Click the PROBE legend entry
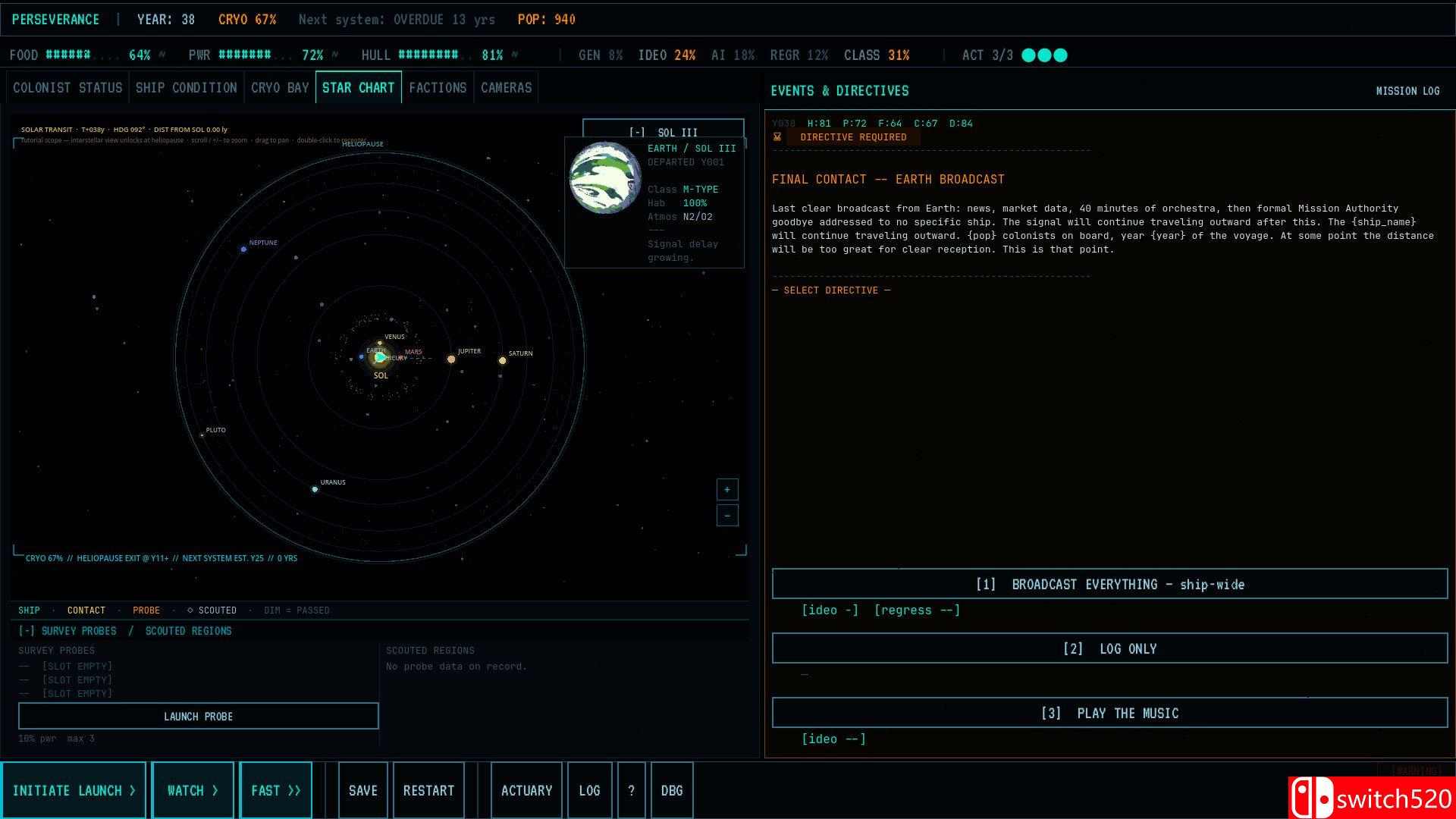Screen dimensions: 1456x819 tap(146, 610)
